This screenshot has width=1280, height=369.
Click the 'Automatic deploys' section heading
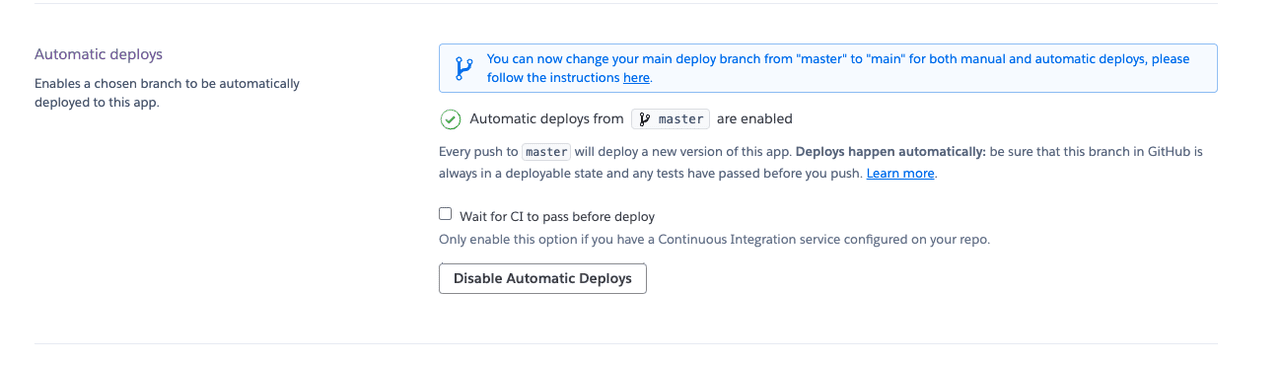pos(98,54)
